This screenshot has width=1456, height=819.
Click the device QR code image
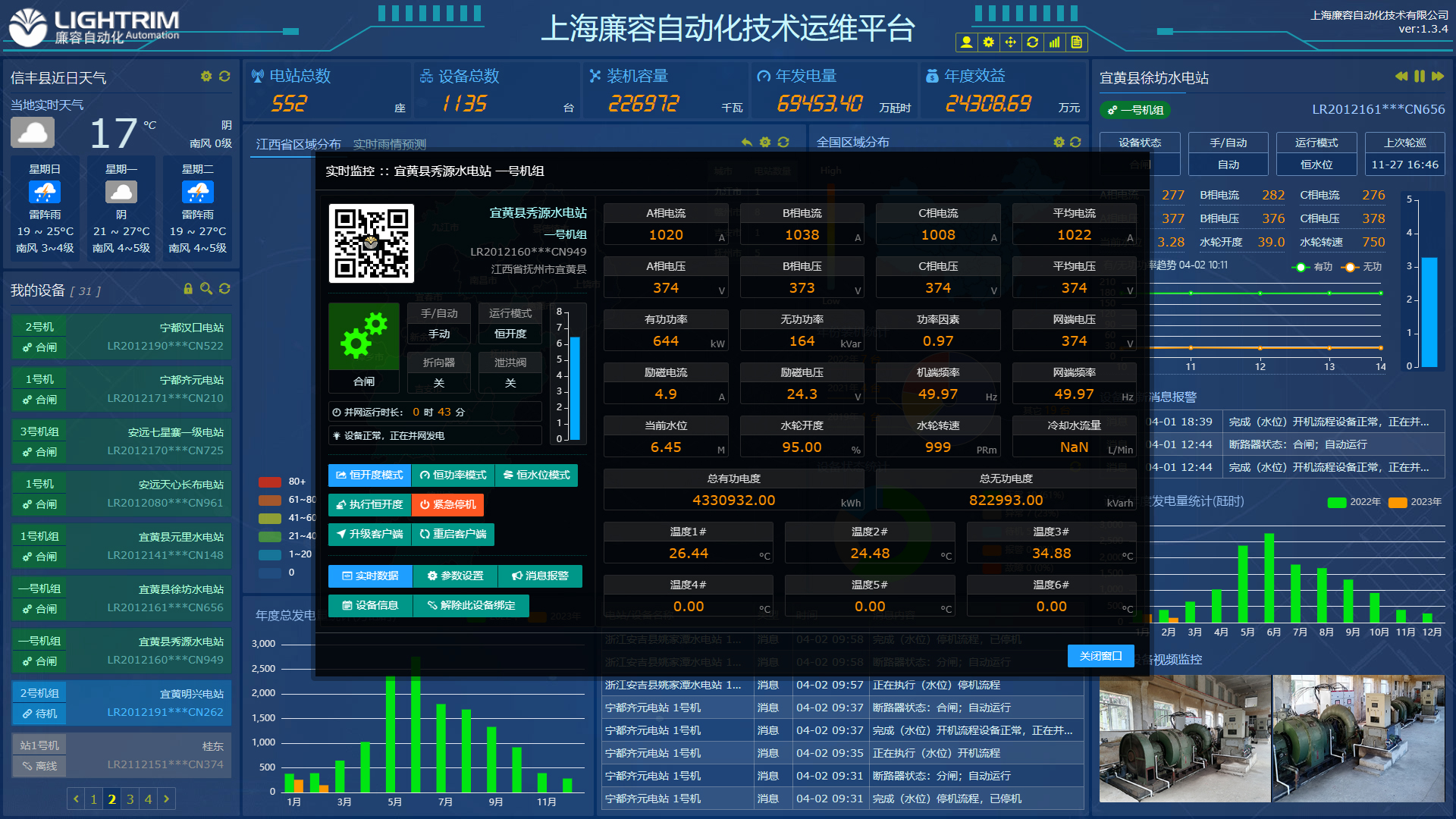[x=372, y=243]
